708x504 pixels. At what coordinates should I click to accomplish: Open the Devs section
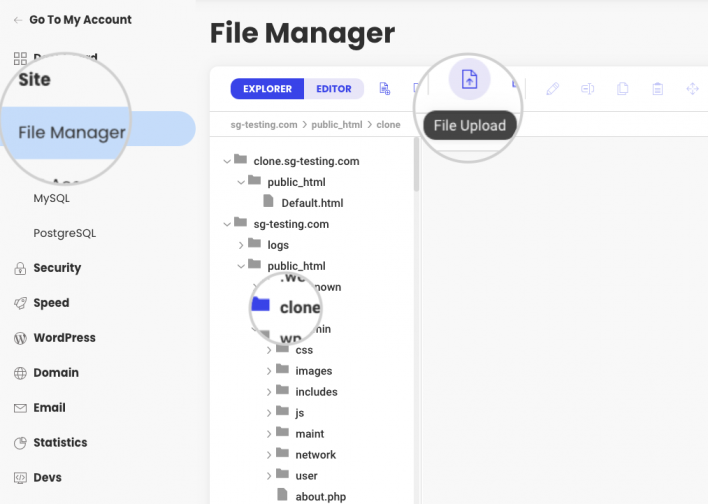(47, 477)
